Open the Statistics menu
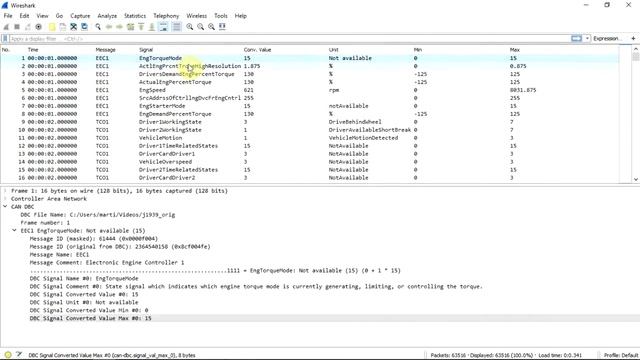Screen dimensions: 640x360 135,16
